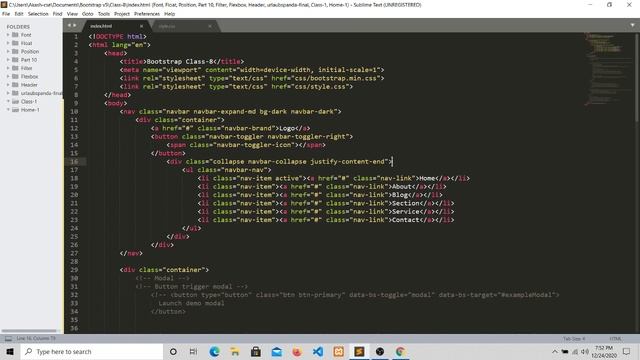This screenshot has height=360, width=640.
Task: Expand the Flexbox folder
Action: [x=8, y=76]
